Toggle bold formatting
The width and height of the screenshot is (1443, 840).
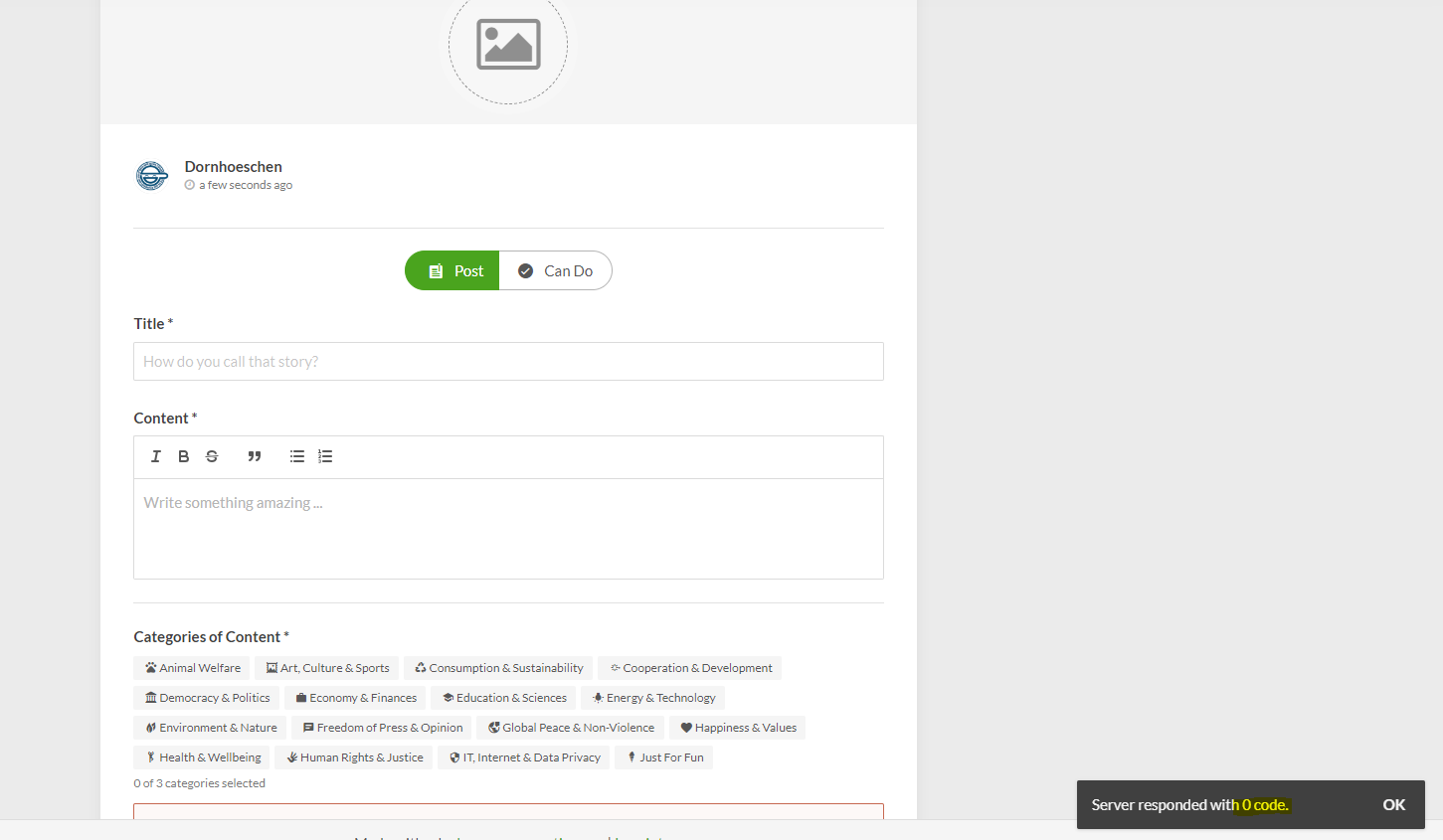pos(184,456)
